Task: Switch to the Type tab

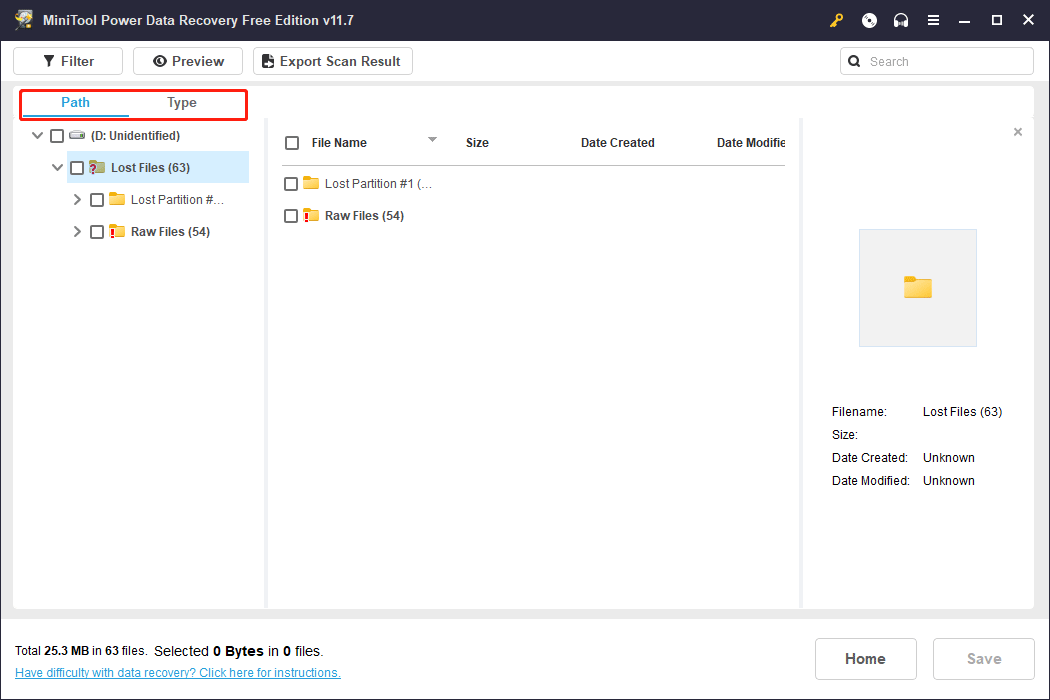Action: pyautogui.click(x=182, y=103)
